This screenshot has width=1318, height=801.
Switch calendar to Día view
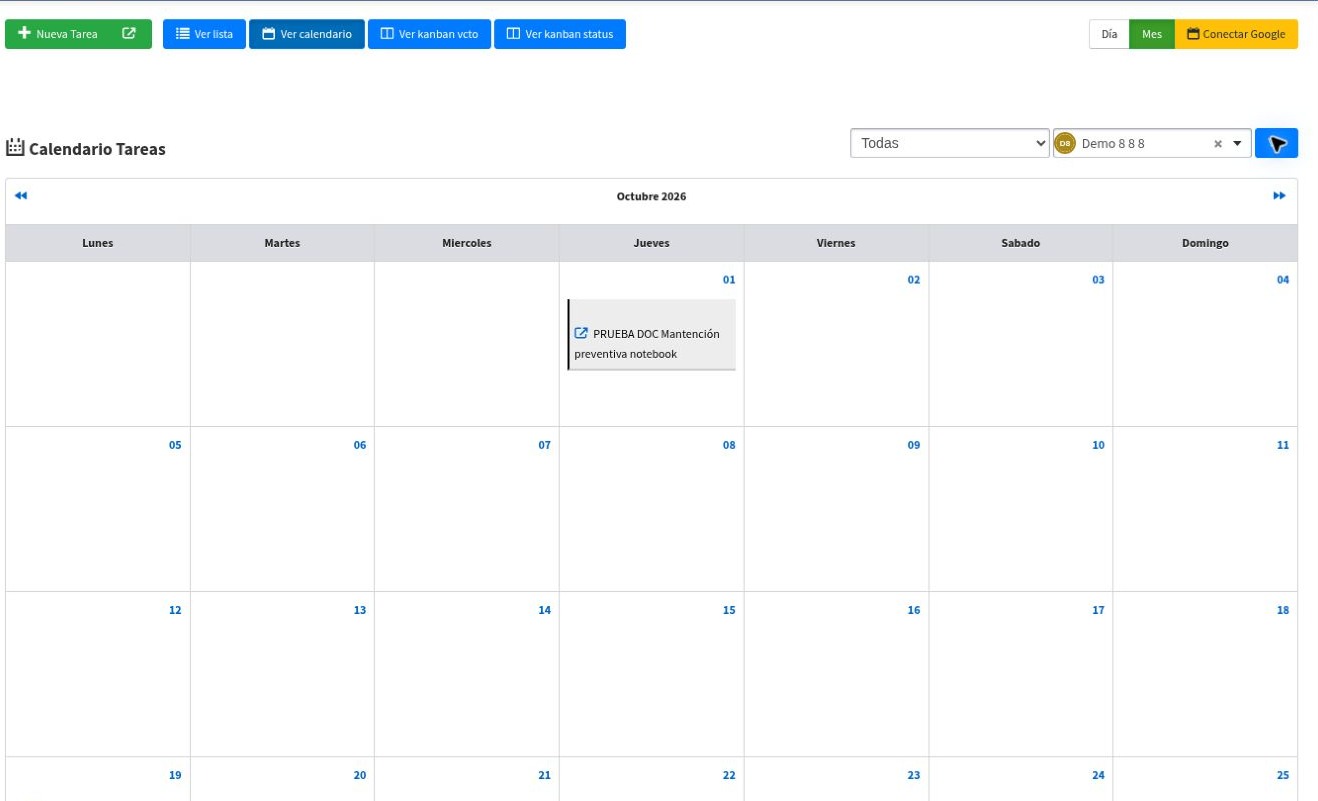click(1109, 34)
